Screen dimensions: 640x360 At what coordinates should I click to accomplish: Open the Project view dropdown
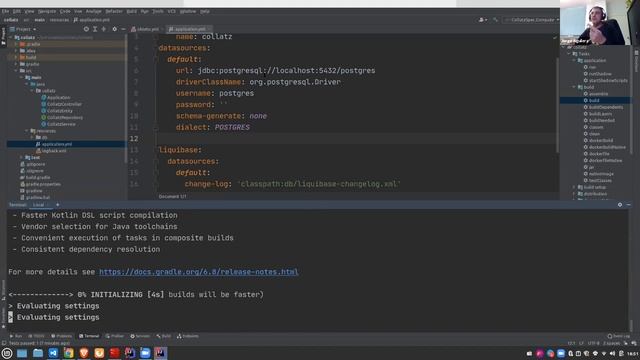[23, 29]
